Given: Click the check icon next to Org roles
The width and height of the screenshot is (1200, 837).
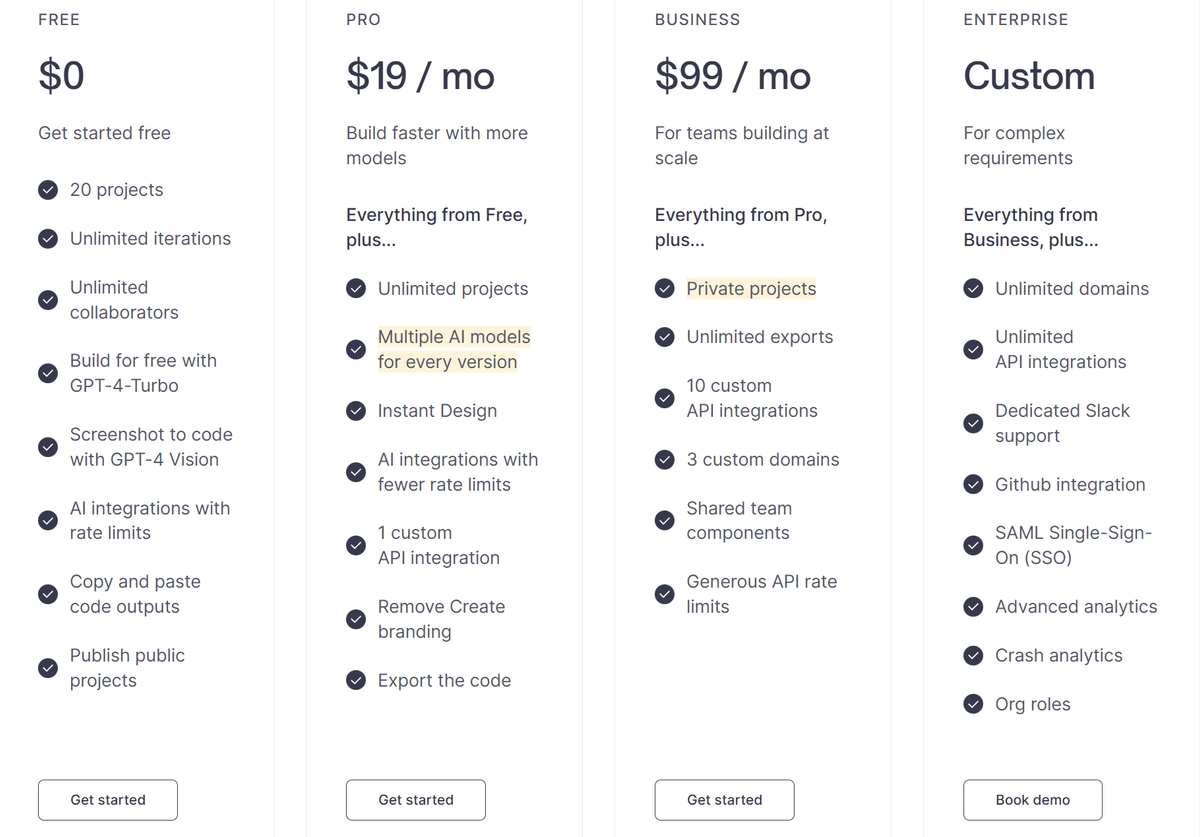Looking at the screenshot, I should tap(973, 705).
